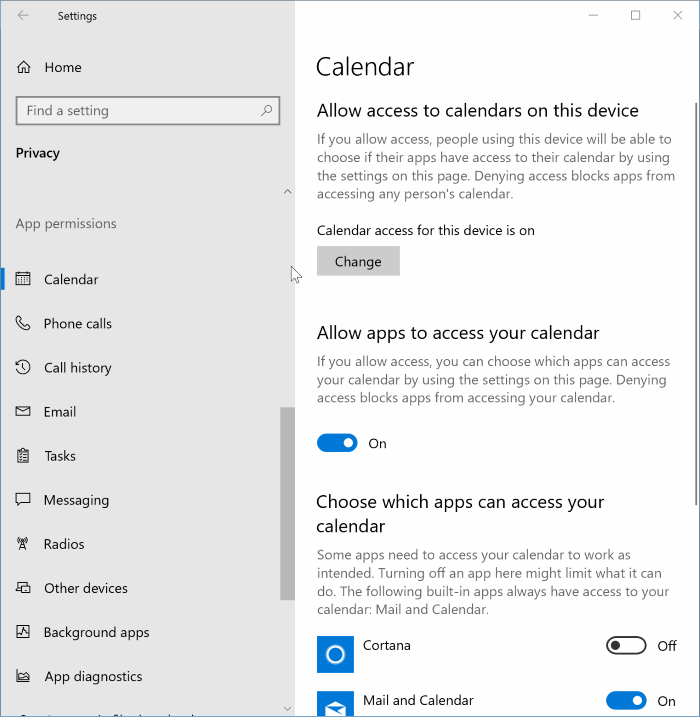Click the search magnifier icon

[x=267, y=110]
